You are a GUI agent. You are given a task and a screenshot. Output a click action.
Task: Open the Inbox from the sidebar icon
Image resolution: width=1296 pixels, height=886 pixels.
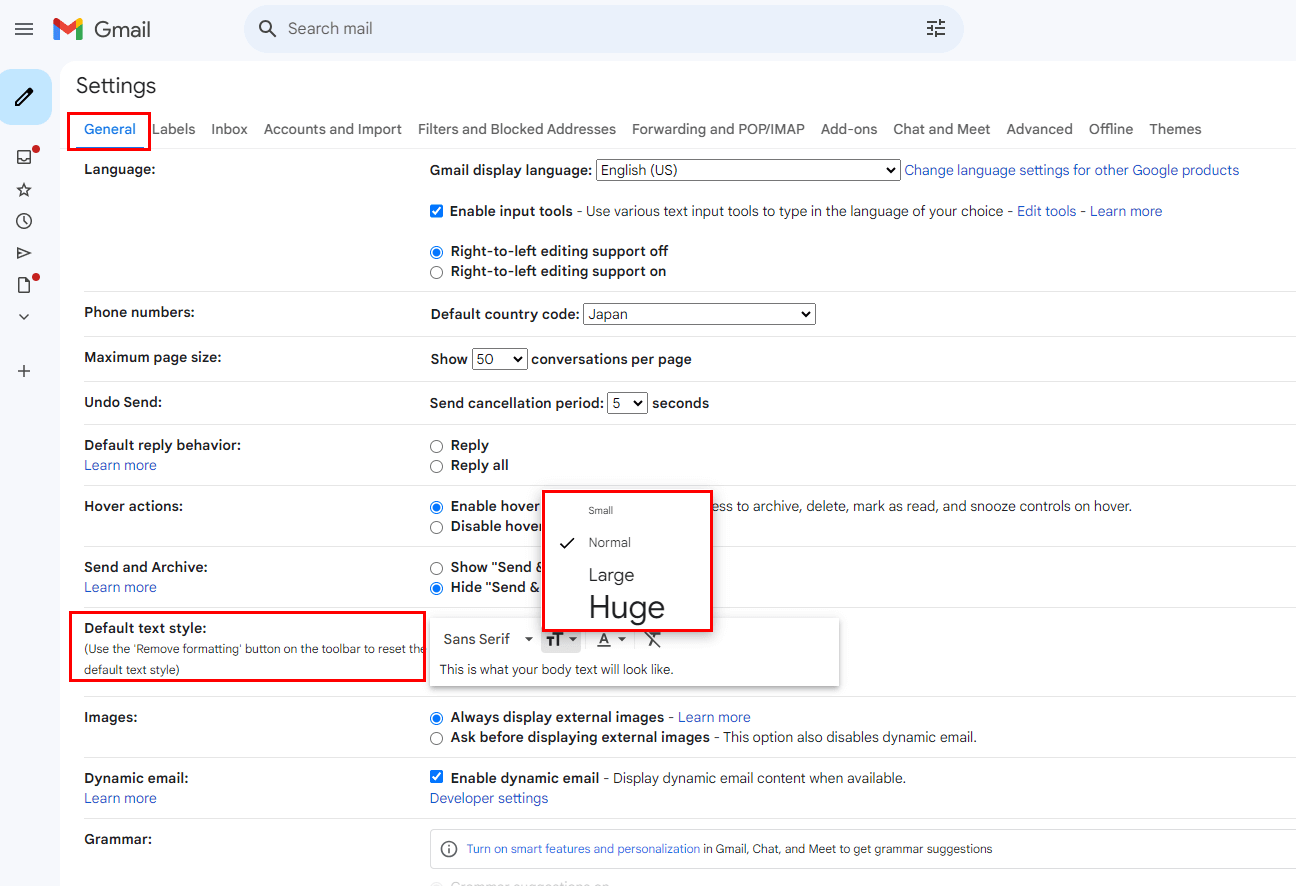coord(24,157)
